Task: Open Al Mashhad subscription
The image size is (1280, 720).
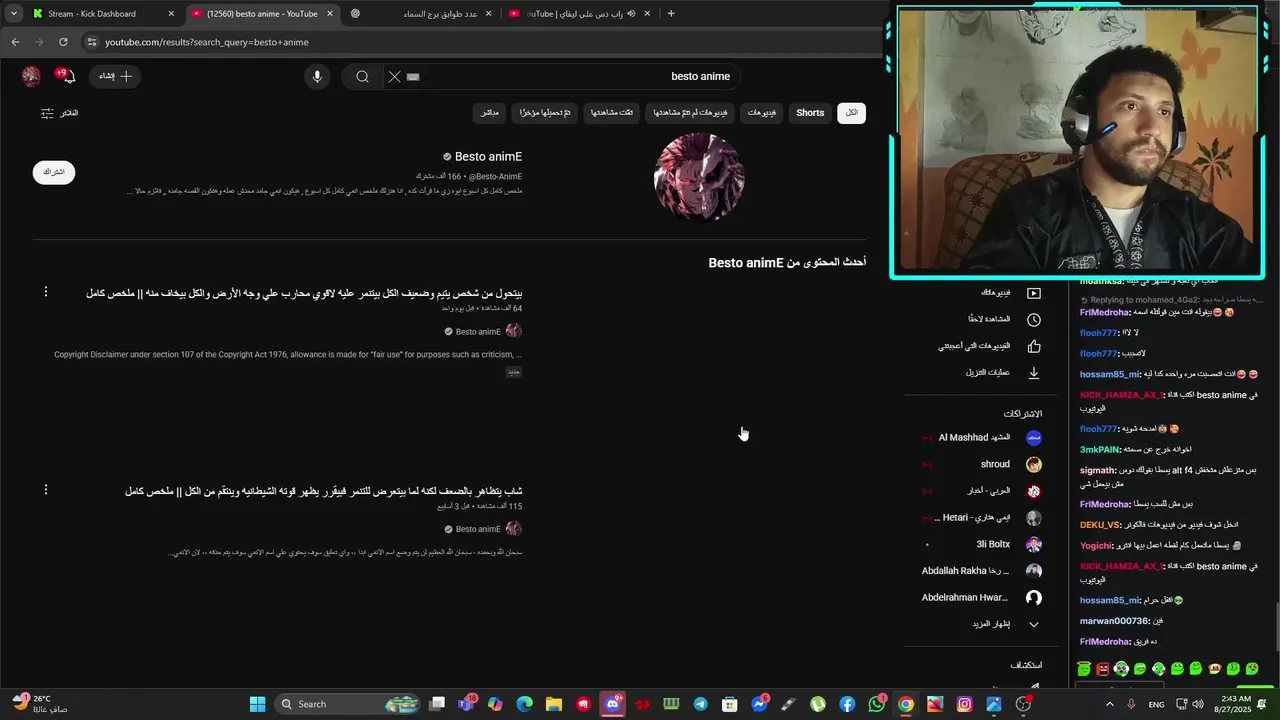Action: (x=980, y=438)
